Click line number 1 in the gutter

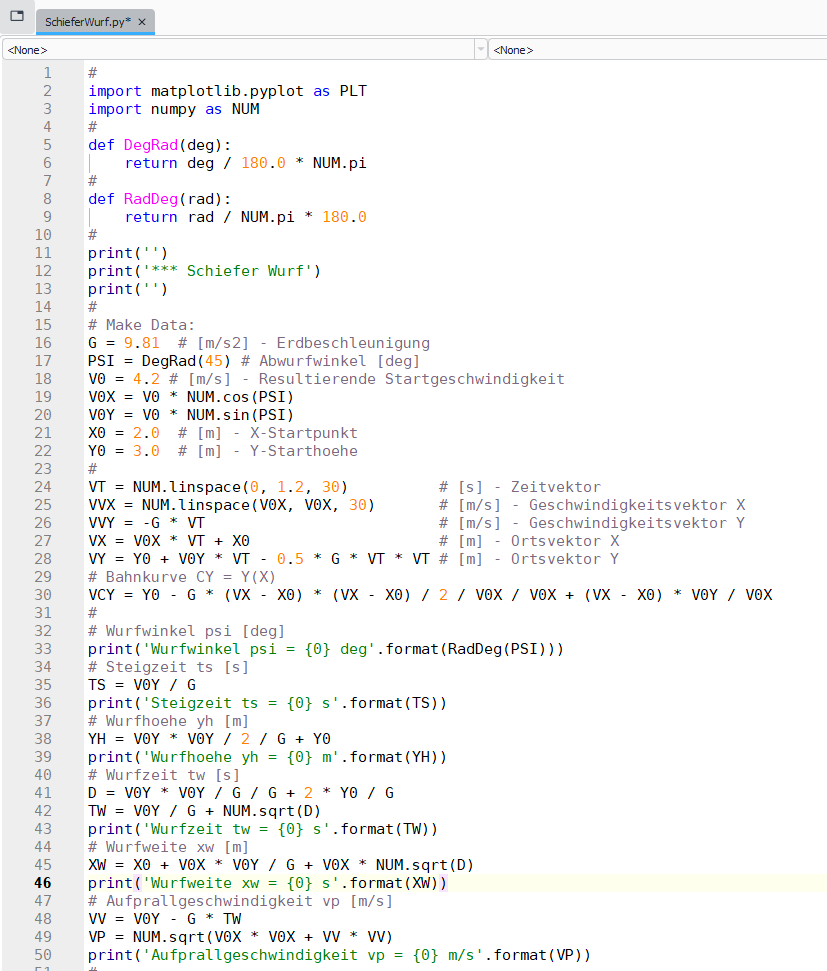coord(47,73)
